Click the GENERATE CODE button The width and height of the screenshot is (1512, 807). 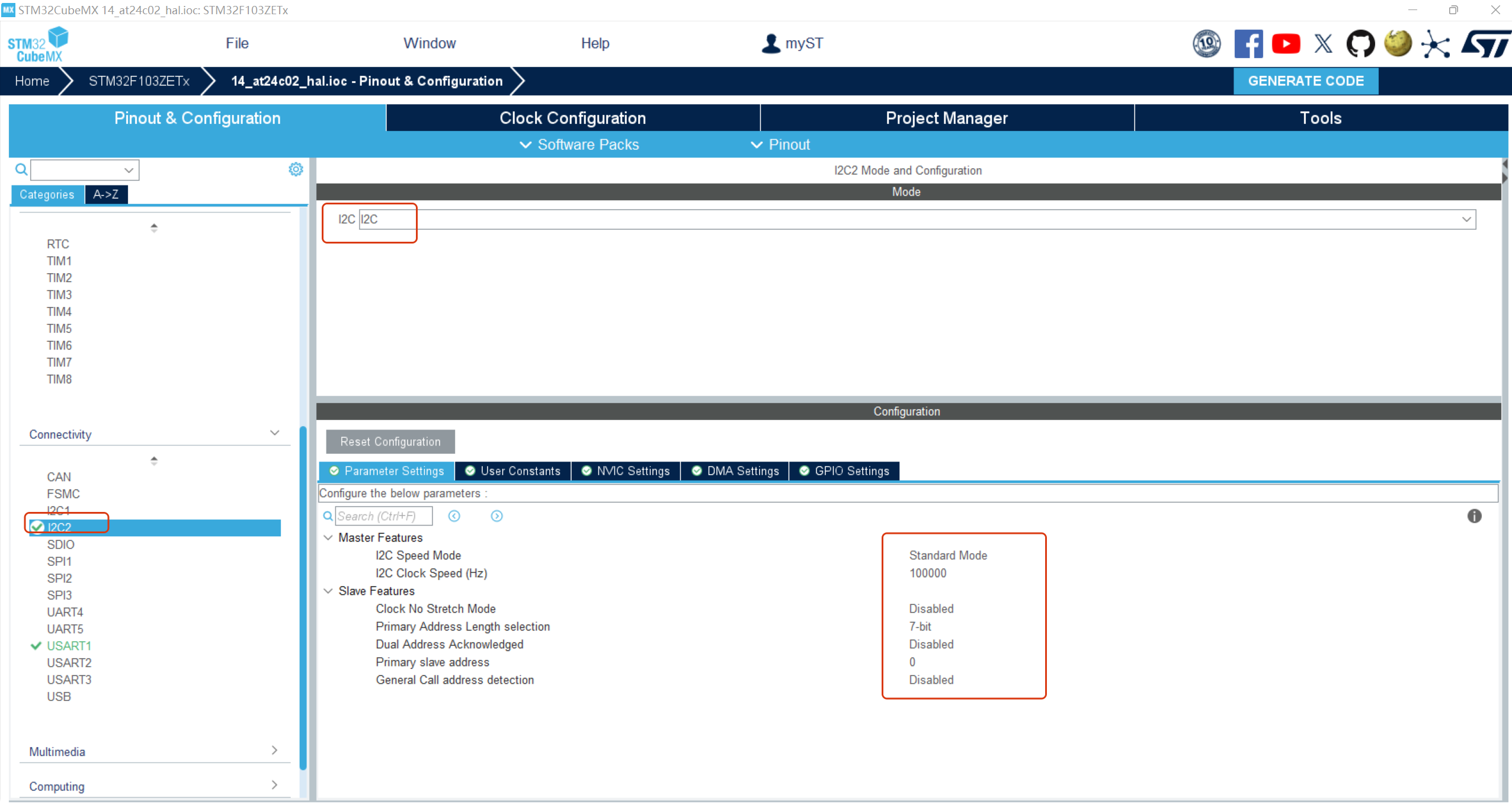point(1306,81)
